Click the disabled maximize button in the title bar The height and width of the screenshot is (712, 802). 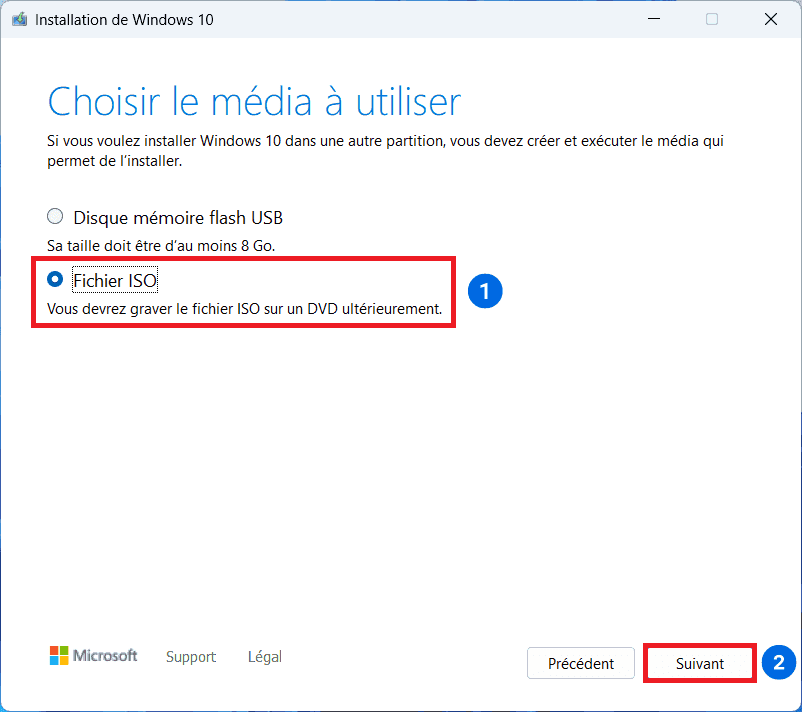point(712,19)
